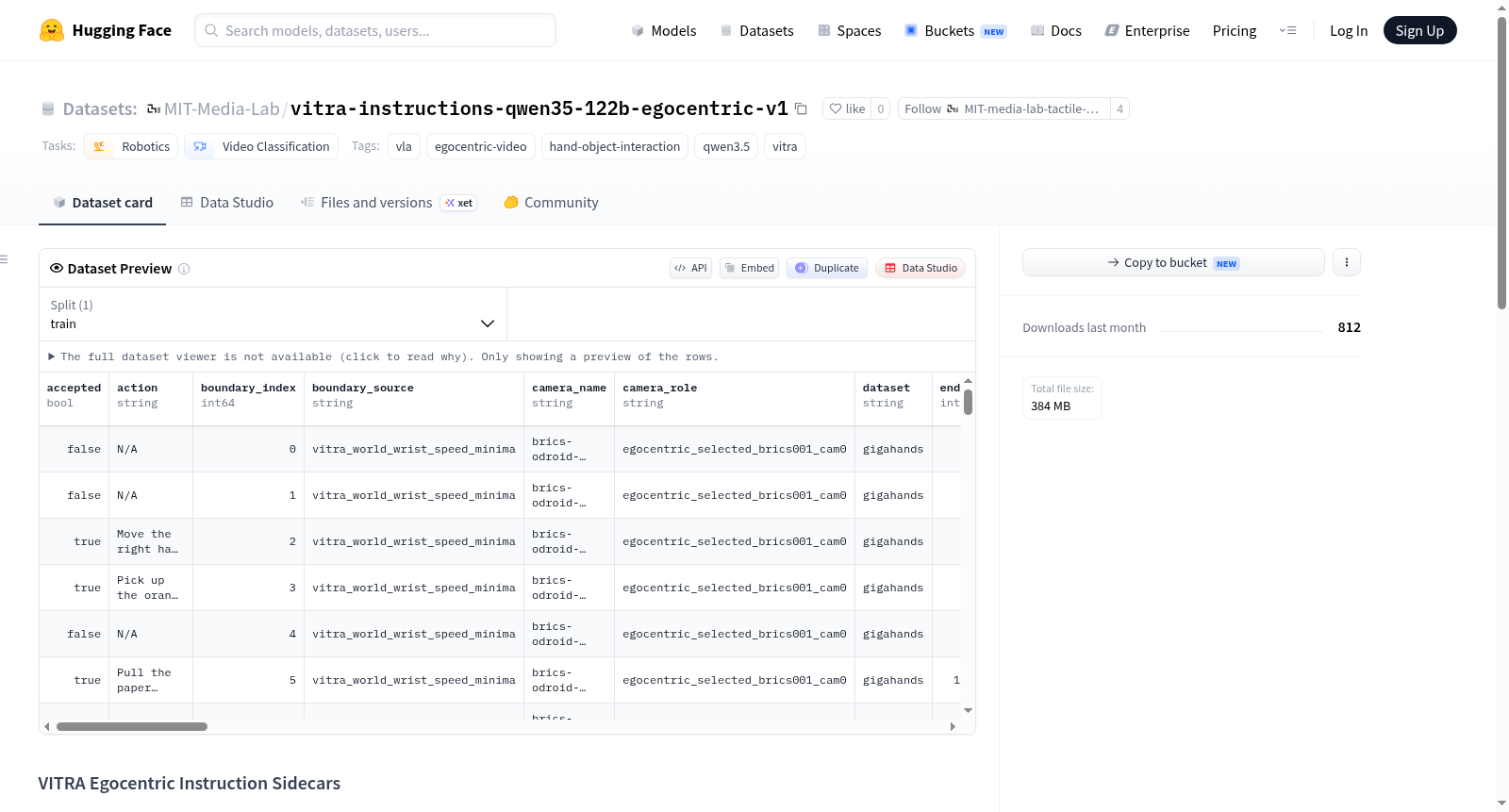Open the Pricing page
This screenshot has height=812, width=1509.
(1235, 30)
